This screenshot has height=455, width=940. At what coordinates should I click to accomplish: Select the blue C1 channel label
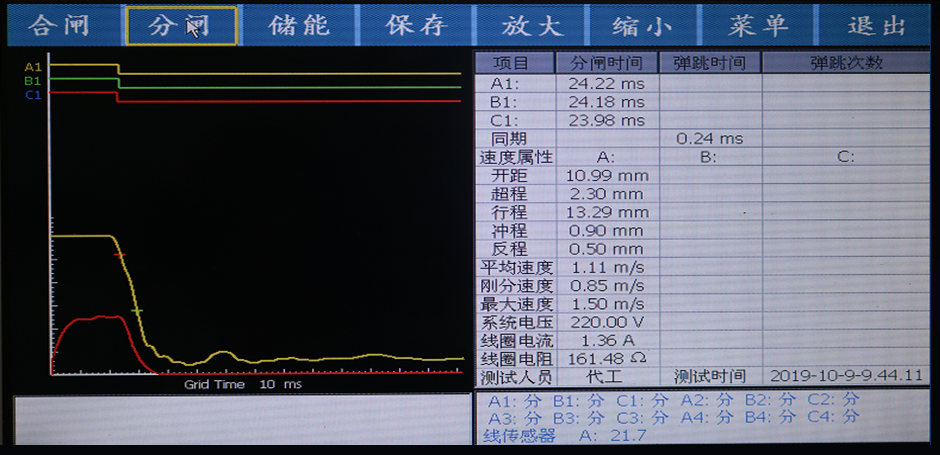(33, 95)
